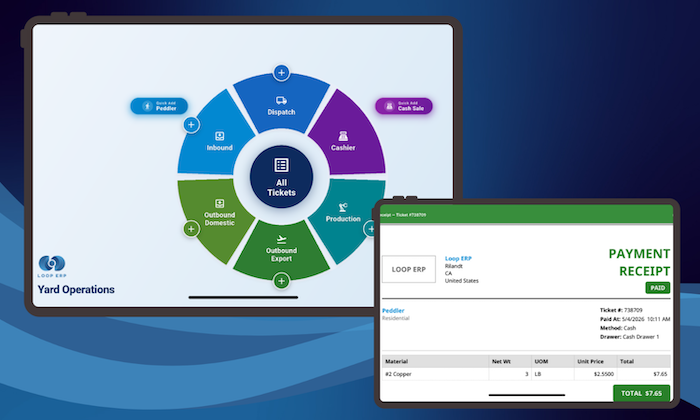
Task: Click the home indicator bar on receipt tablet
Action: (x=527, y=395)
